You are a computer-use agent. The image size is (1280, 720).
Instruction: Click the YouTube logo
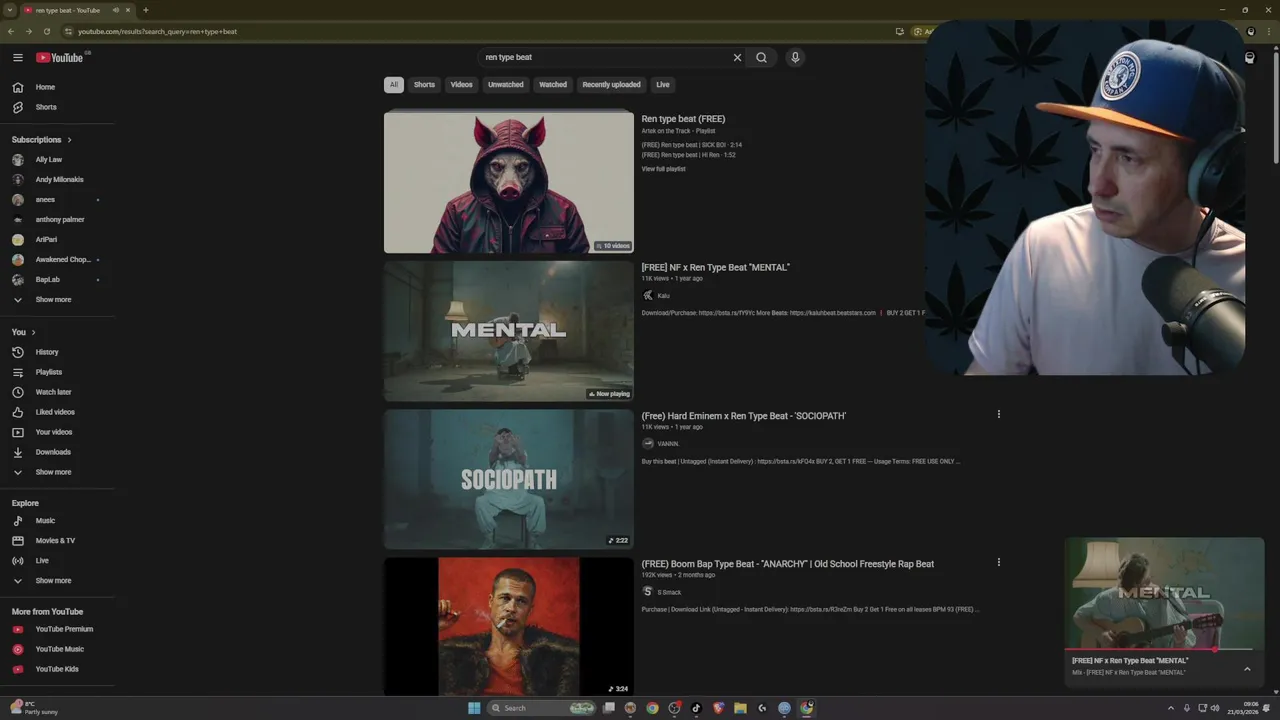point(60,57)
